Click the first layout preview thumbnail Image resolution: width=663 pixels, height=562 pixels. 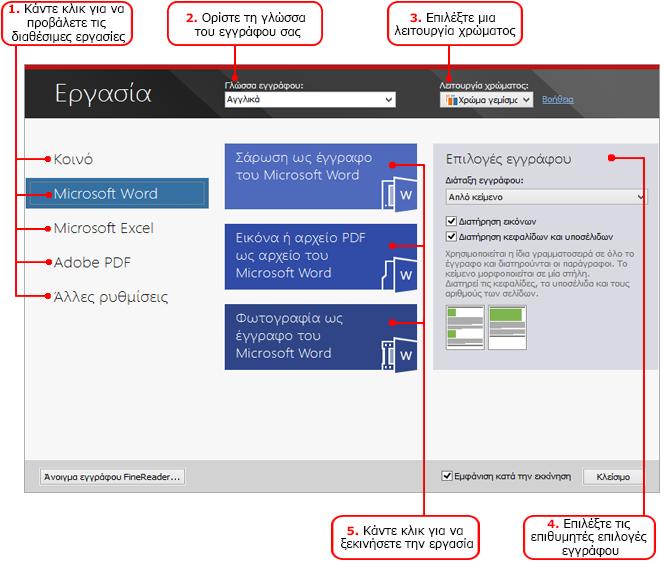pyautogui.click(x=465, y=327)
